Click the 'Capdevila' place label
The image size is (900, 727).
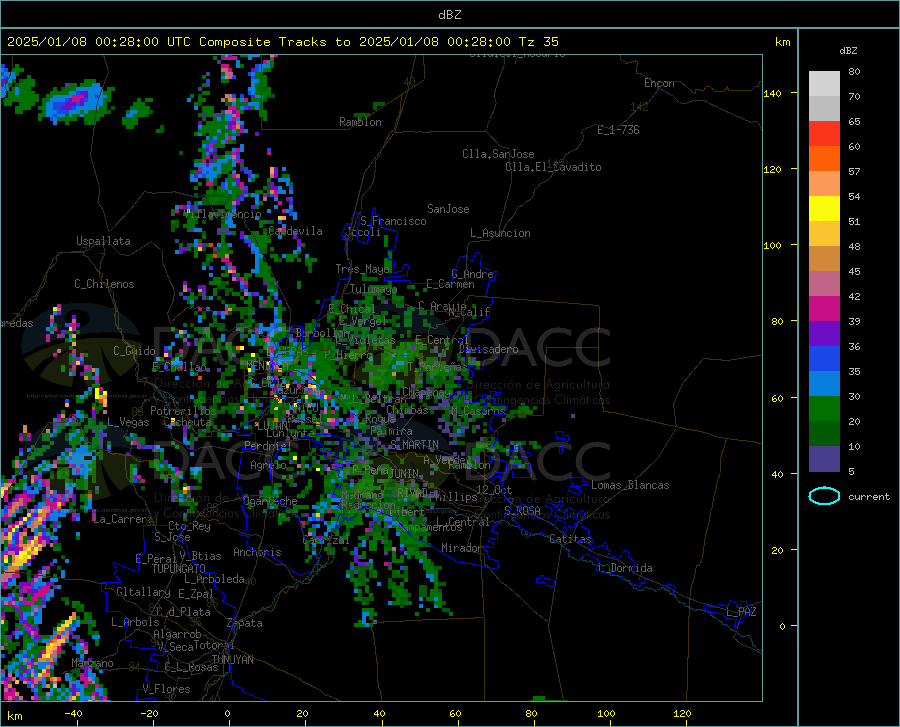tap(295, 231)
